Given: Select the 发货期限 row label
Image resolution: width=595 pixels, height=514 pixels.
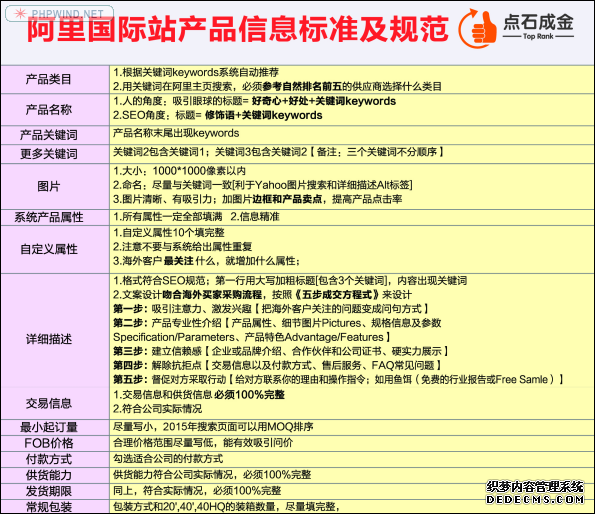Looking at the screenshot, I should click(49, 491).
